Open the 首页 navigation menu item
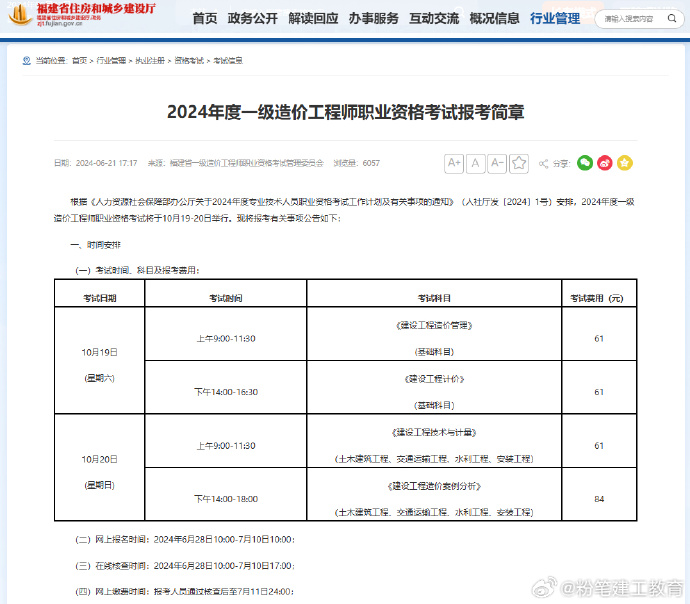This screenshot has height=604, width=690. click(x=204, y=19)
